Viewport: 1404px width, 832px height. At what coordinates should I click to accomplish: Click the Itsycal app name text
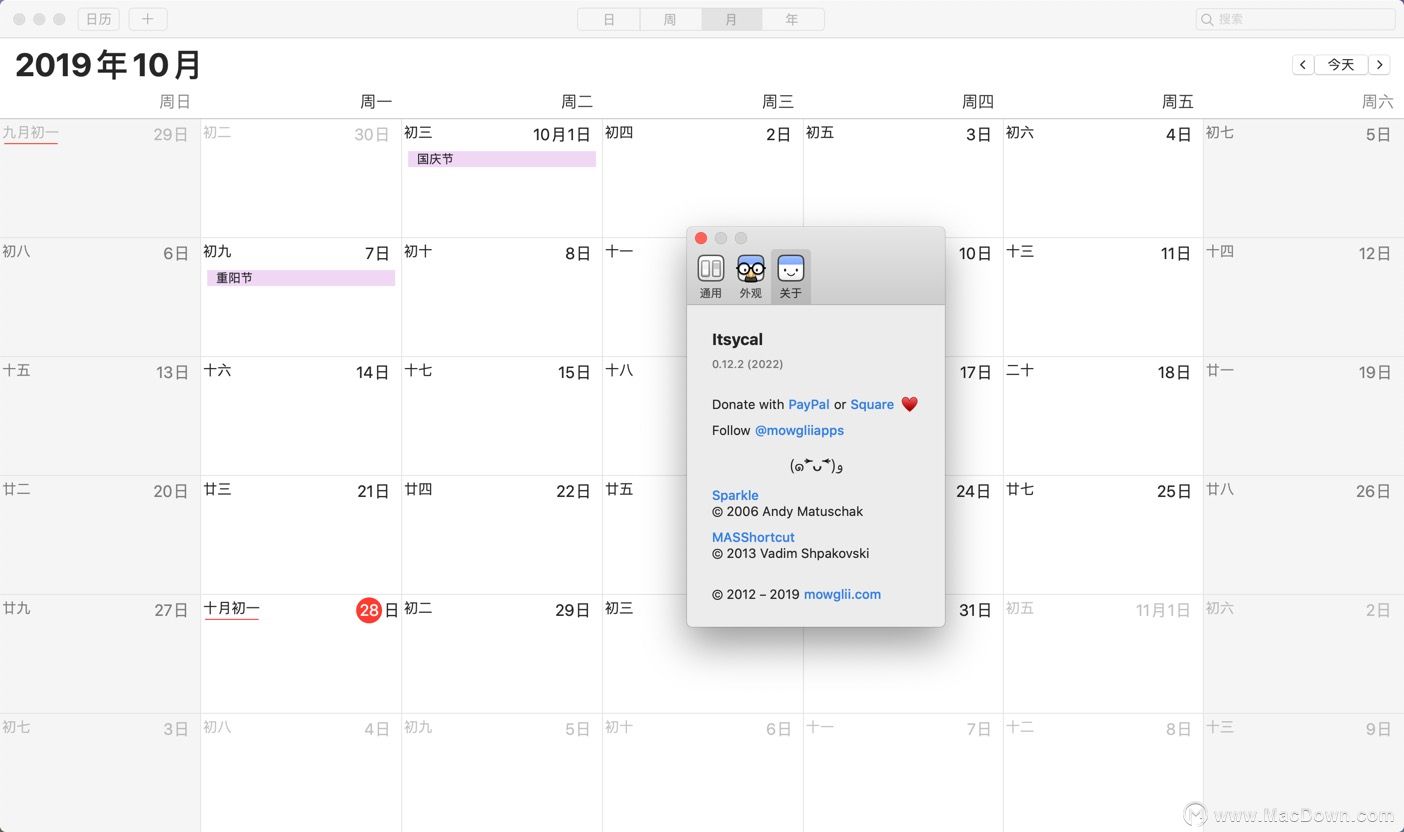click(x=737, y=340)
